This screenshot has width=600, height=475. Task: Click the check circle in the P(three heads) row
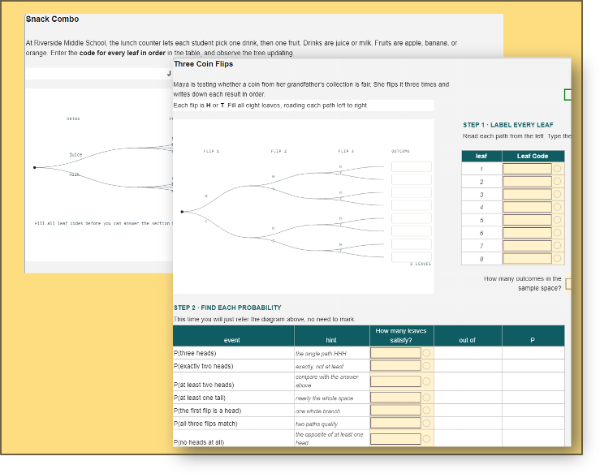[x=426, y=353]
